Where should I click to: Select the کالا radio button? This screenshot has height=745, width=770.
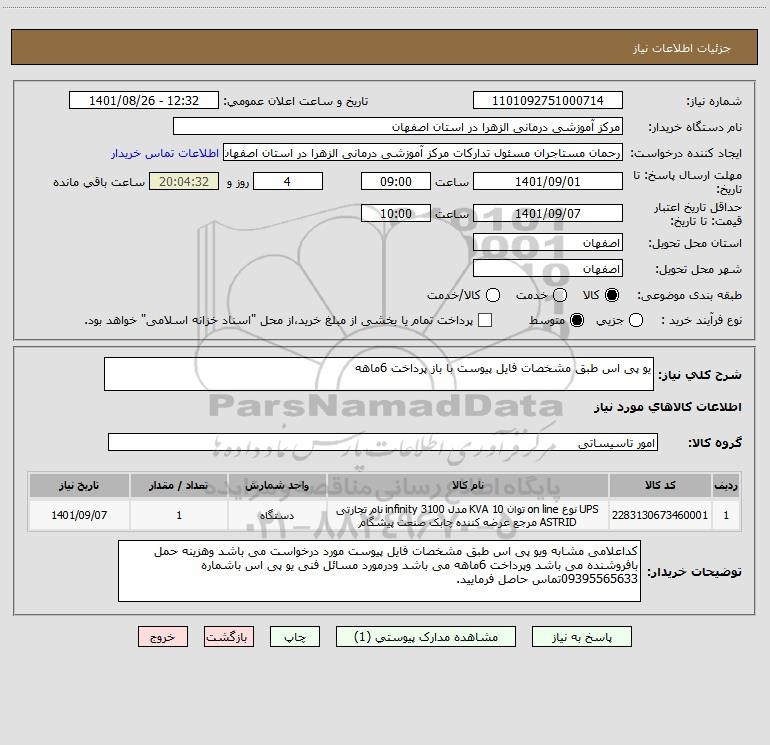[x=612, y=295]
